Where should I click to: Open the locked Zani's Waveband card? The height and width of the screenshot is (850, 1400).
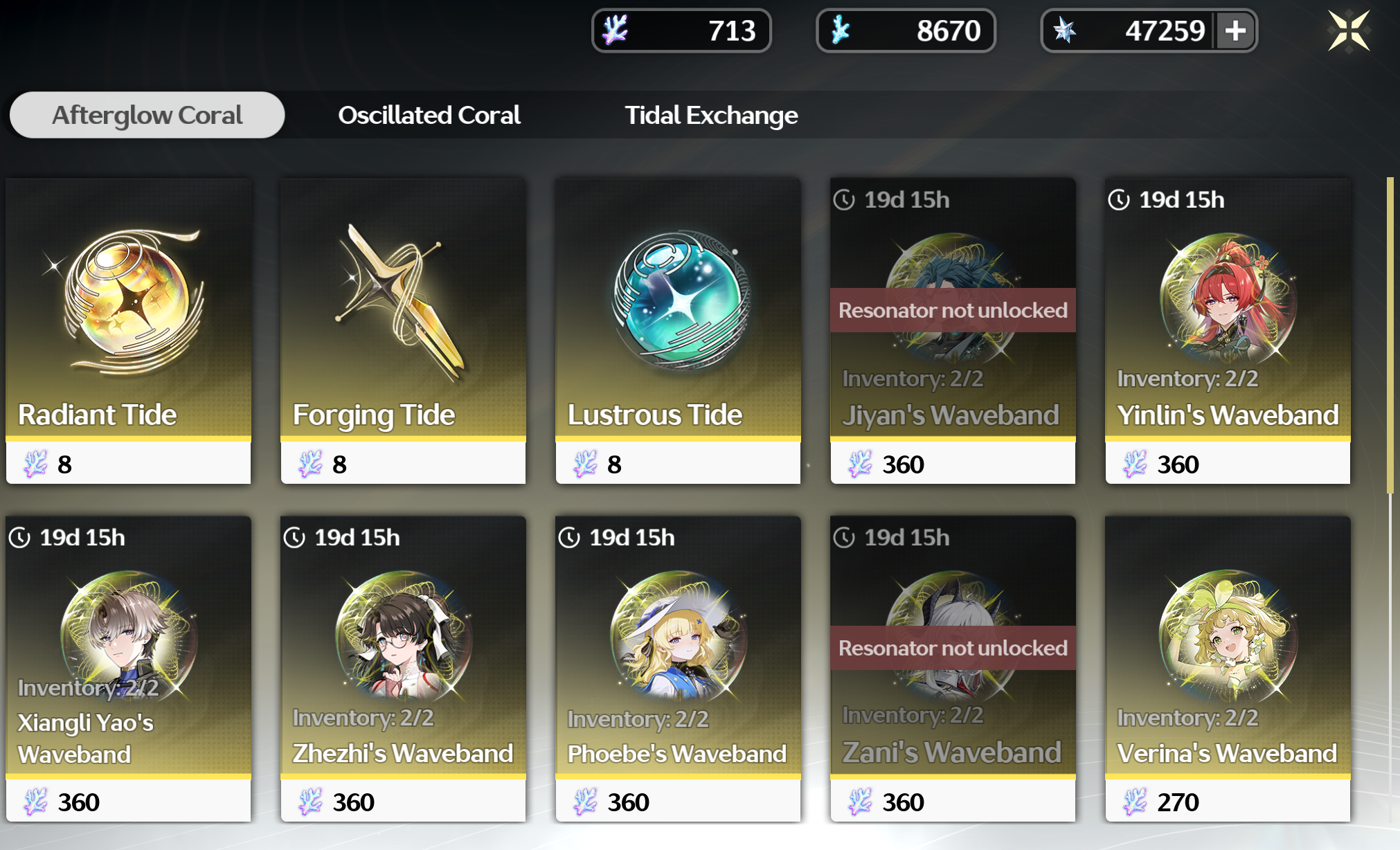coord(953,669)
